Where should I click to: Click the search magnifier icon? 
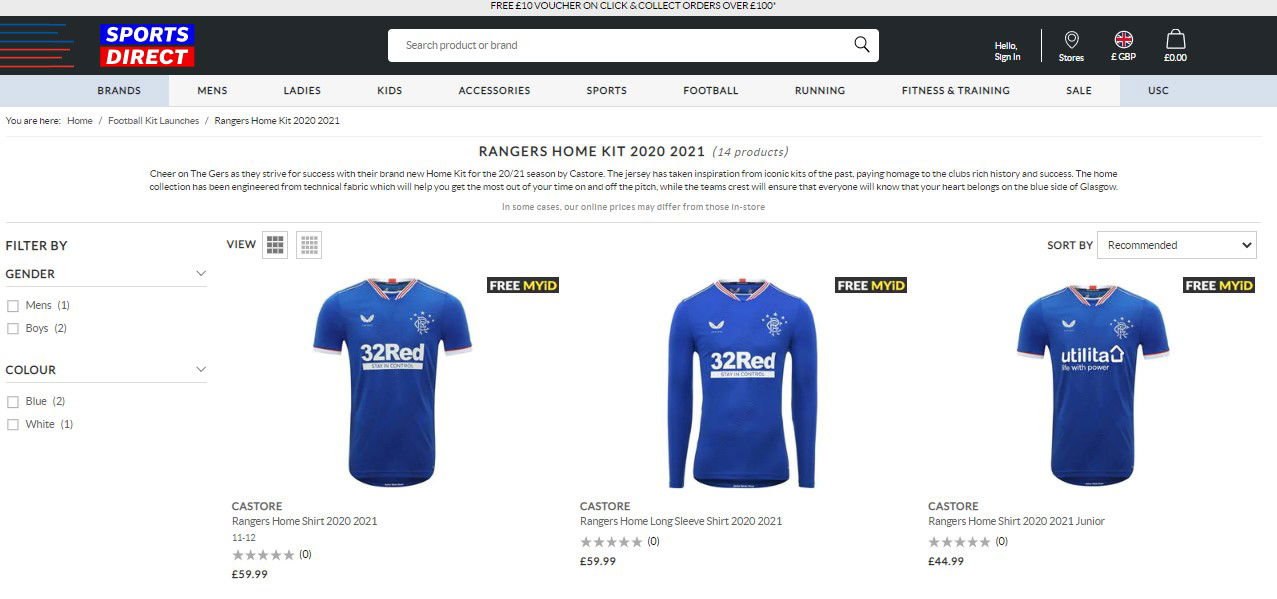coord(861,45)
